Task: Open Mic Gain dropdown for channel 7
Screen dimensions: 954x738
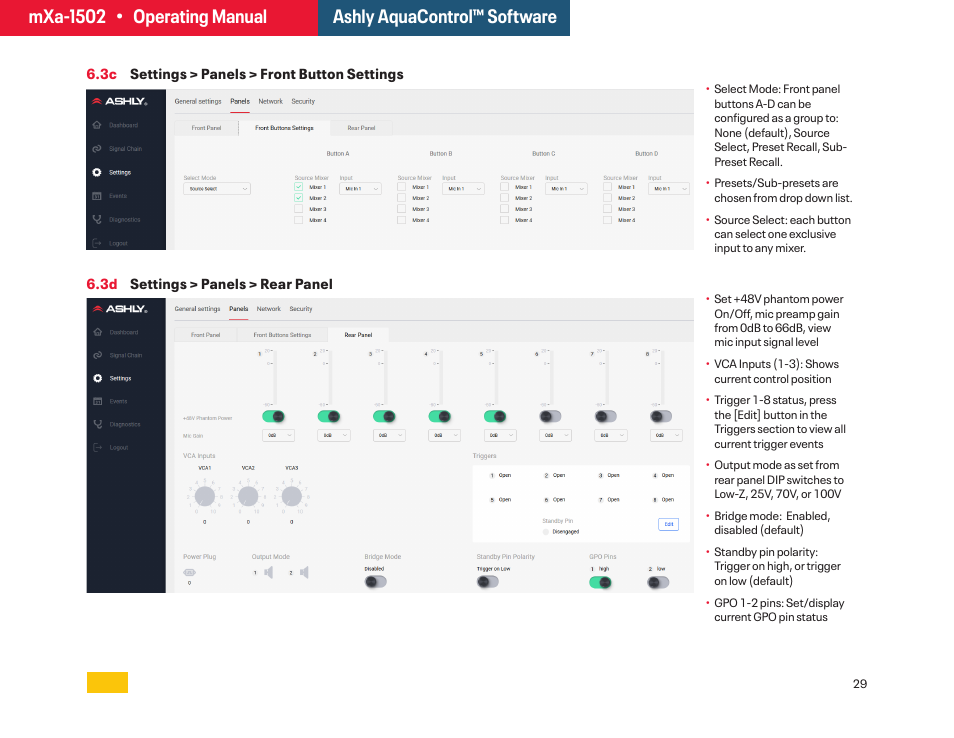Action: (x=611, y=436)
